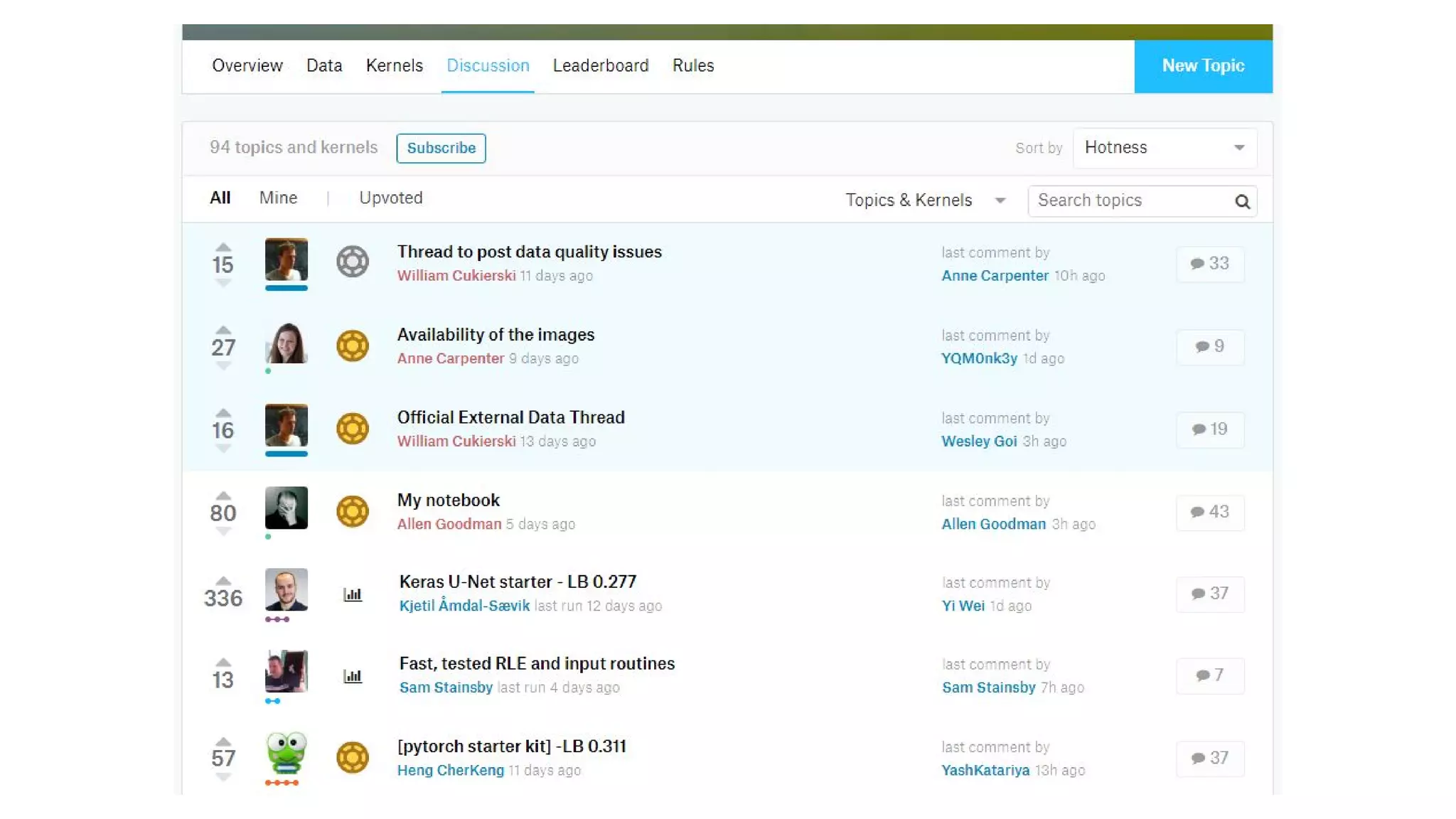Click gold medal icon beside pytorch starter kit
The width and height of the screenshot is (1456, 819).
pyautogui.click(x=353, y=758)
